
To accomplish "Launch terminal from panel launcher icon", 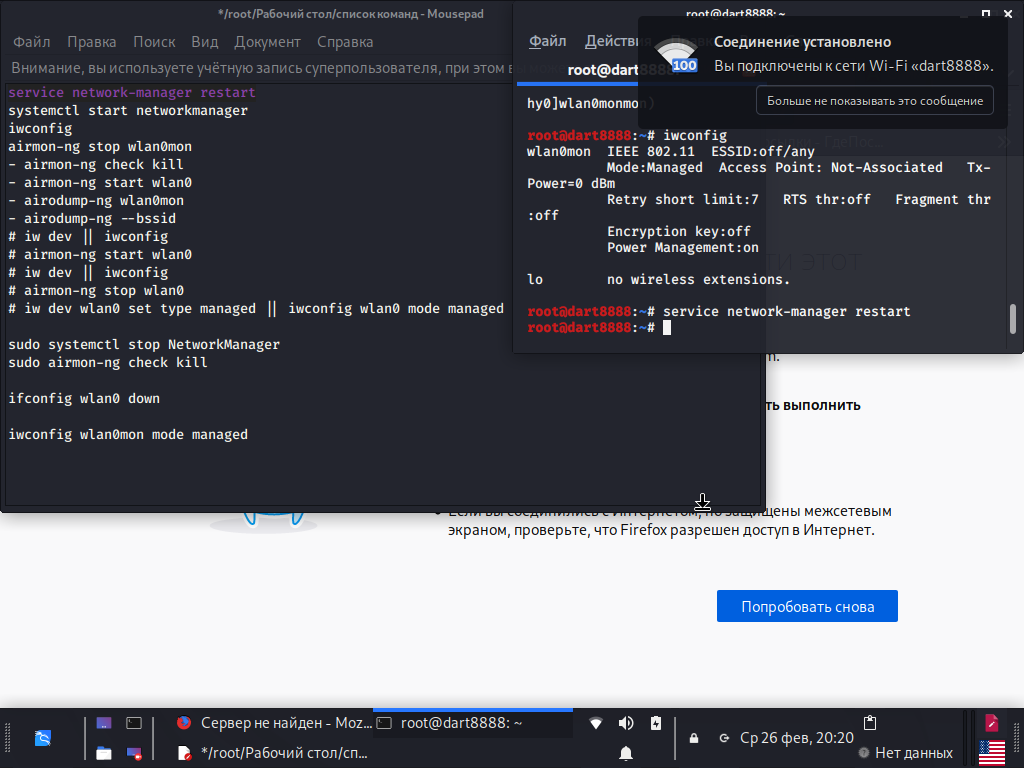I will click(x=134, y=723).
